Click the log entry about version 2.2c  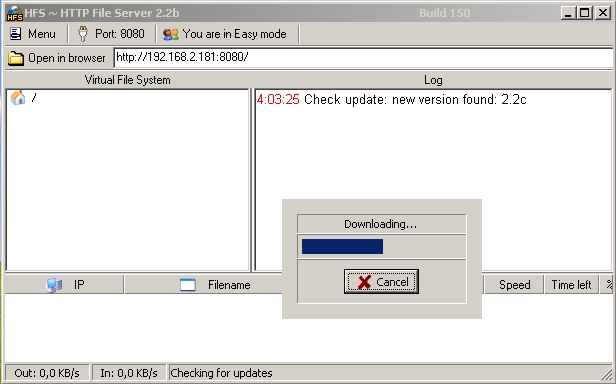click(x=391, y=99)
